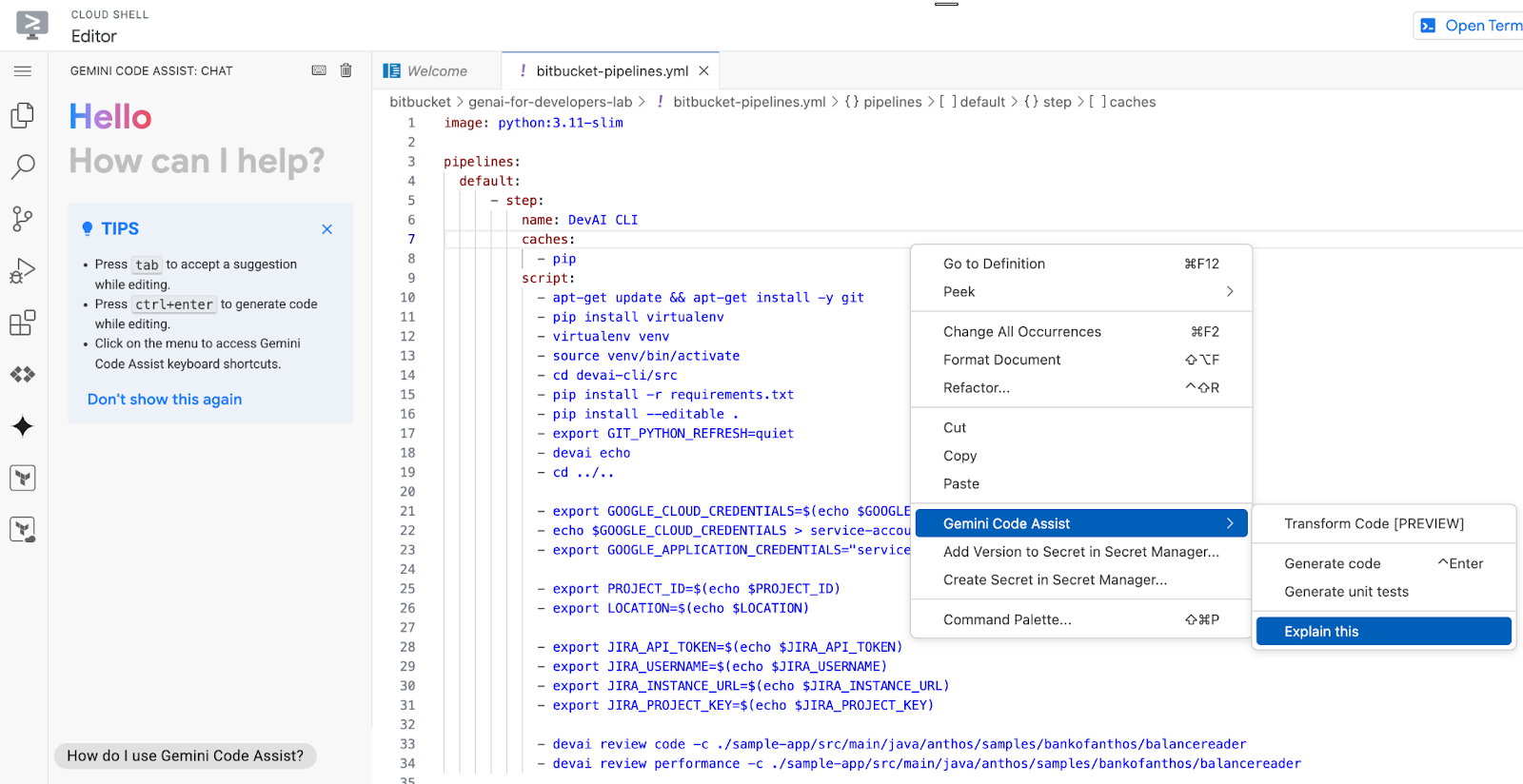The height and width of the screenshot is (784, 1523).
Task: Click line number 21 in gutter
Action: pyautogui.click(x=407, y=511)
